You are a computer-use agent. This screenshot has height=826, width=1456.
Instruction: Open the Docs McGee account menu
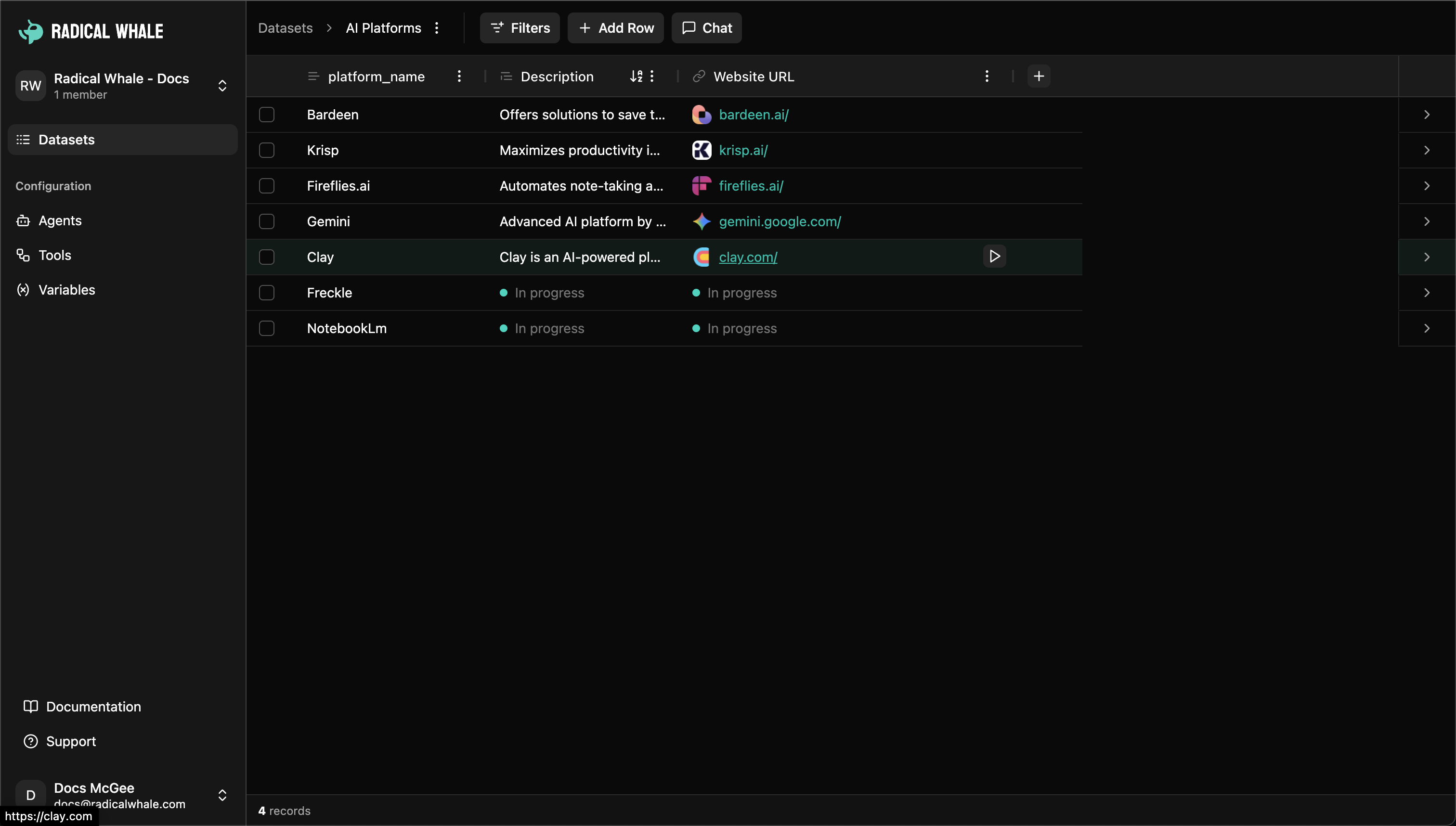[x=222, y=795]
